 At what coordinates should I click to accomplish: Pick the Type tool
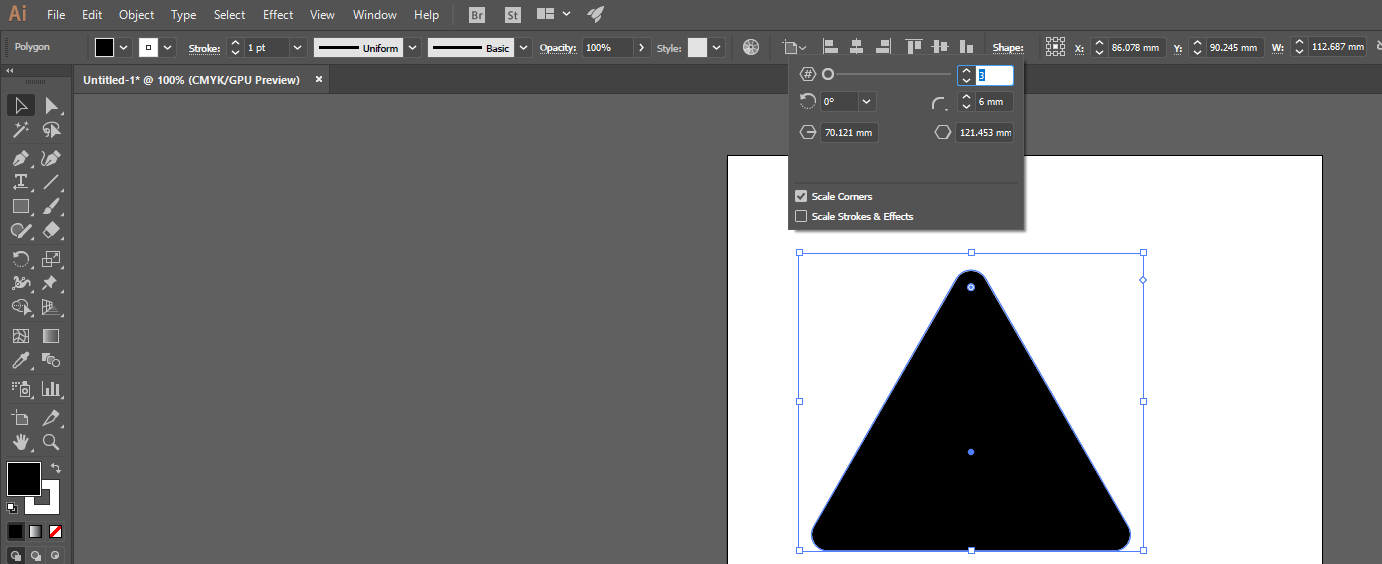pyautogui.click(x=20, y=182)
